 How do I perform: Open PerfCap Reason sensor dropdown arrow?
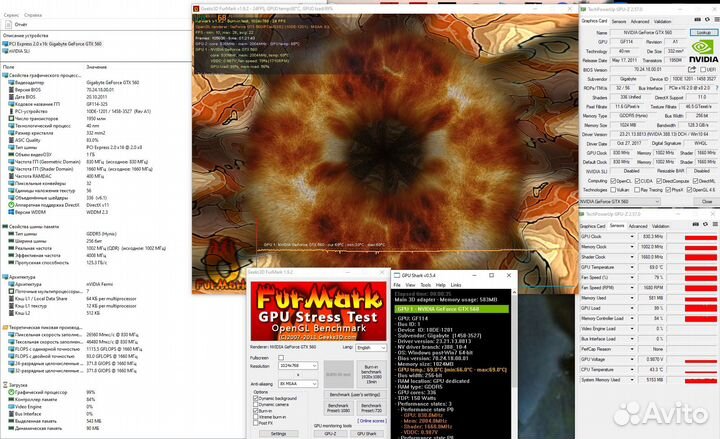pyautogui.click(x=632, y=349)
